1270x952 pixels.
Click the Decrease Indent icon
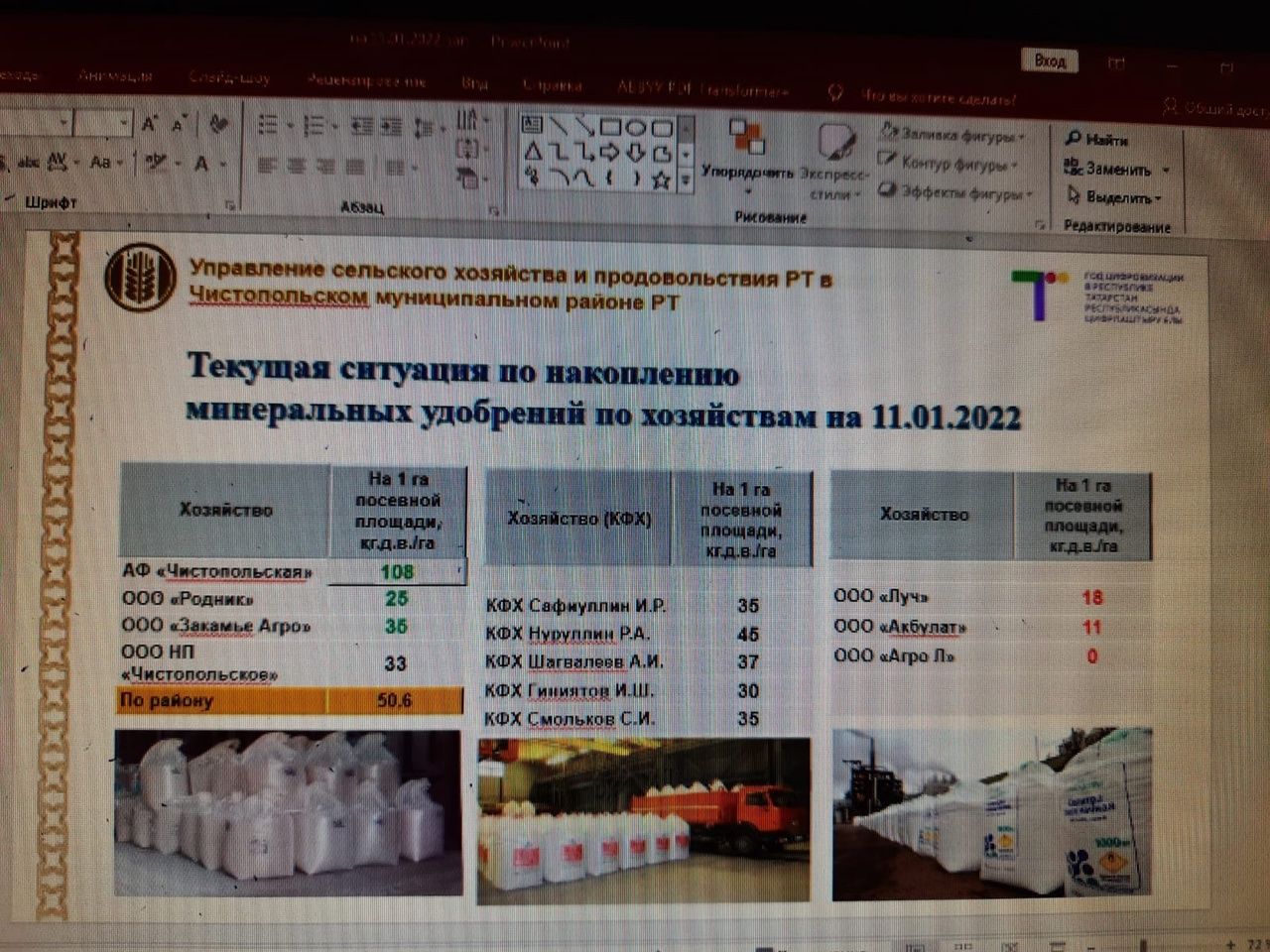362,126
